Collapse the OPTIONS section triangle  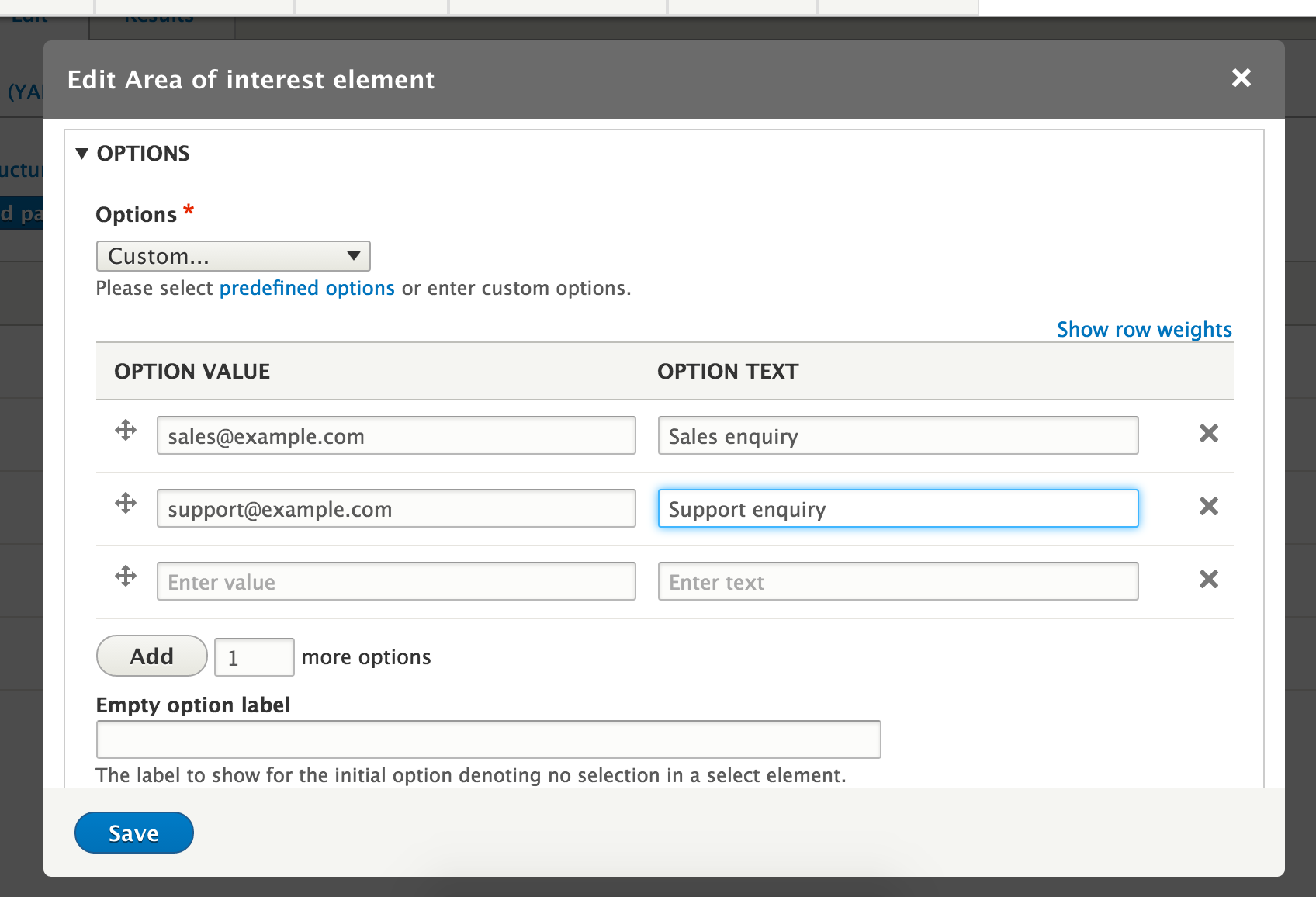pos(82,154)
